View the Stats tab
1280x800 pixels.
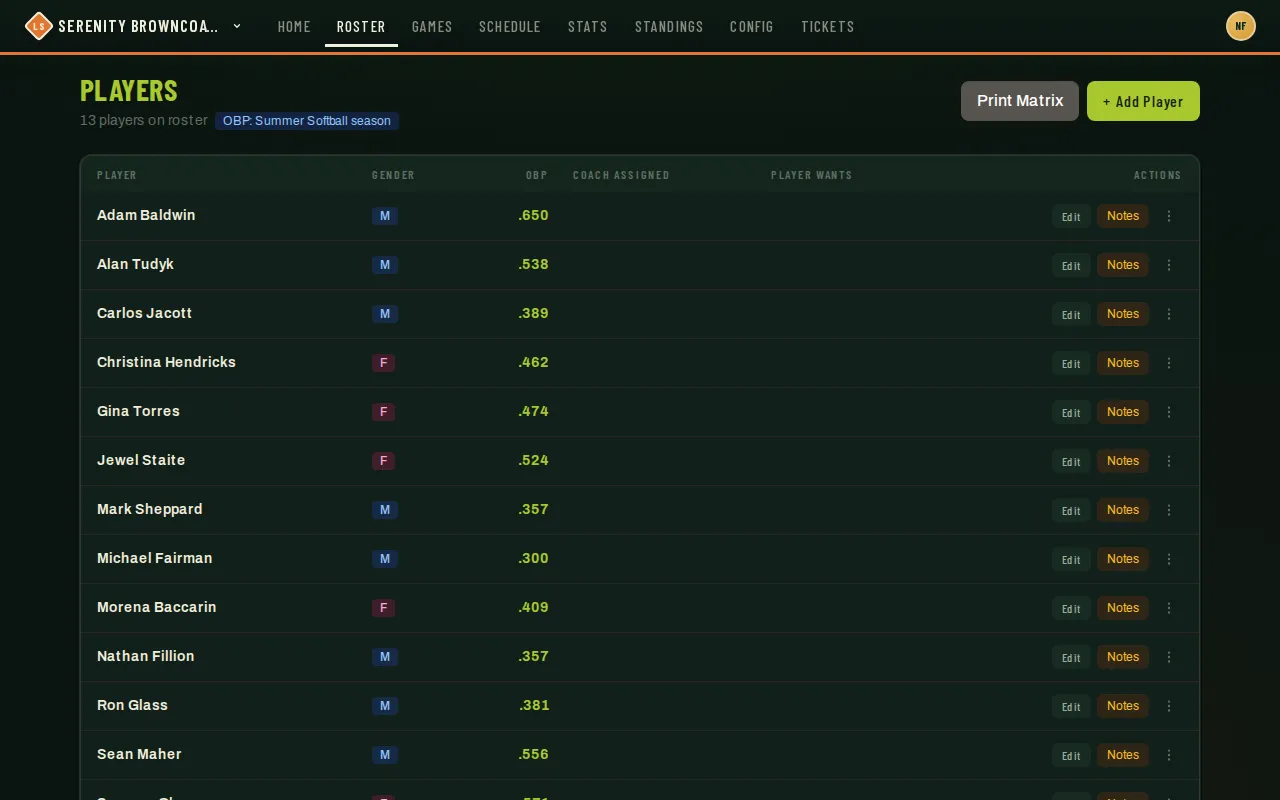pos(588,27)
